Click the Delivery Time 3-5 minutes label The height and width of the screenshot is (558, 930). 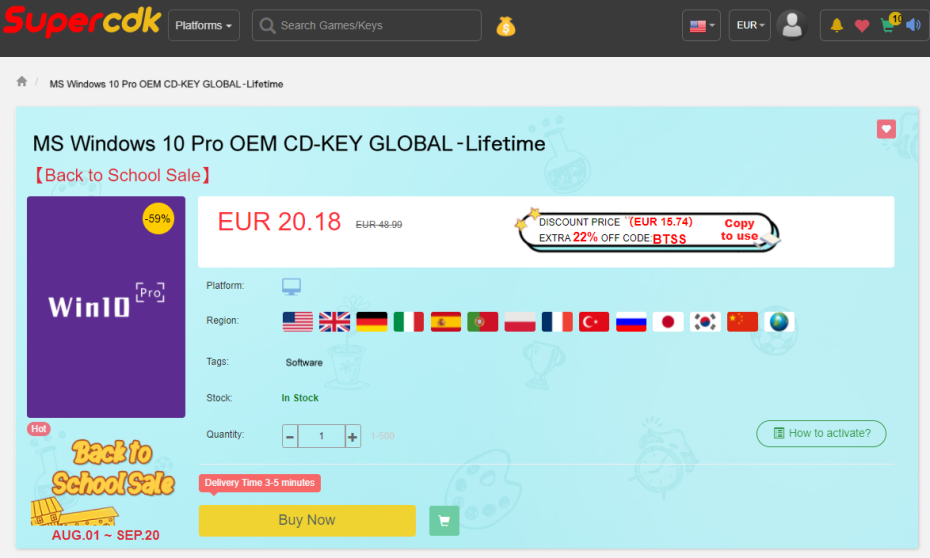260,483
